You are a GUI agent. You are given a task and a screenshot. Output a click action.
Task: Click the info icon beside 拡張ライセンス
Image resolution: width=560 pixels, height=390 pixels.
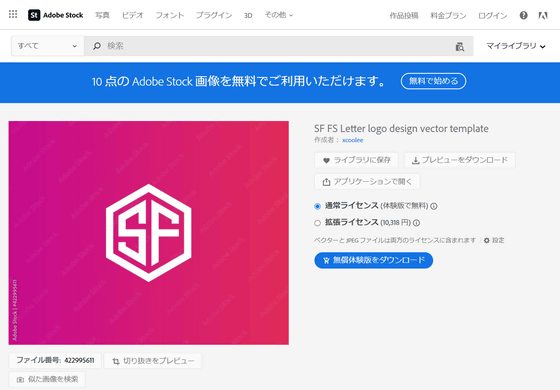coord(416,223)
